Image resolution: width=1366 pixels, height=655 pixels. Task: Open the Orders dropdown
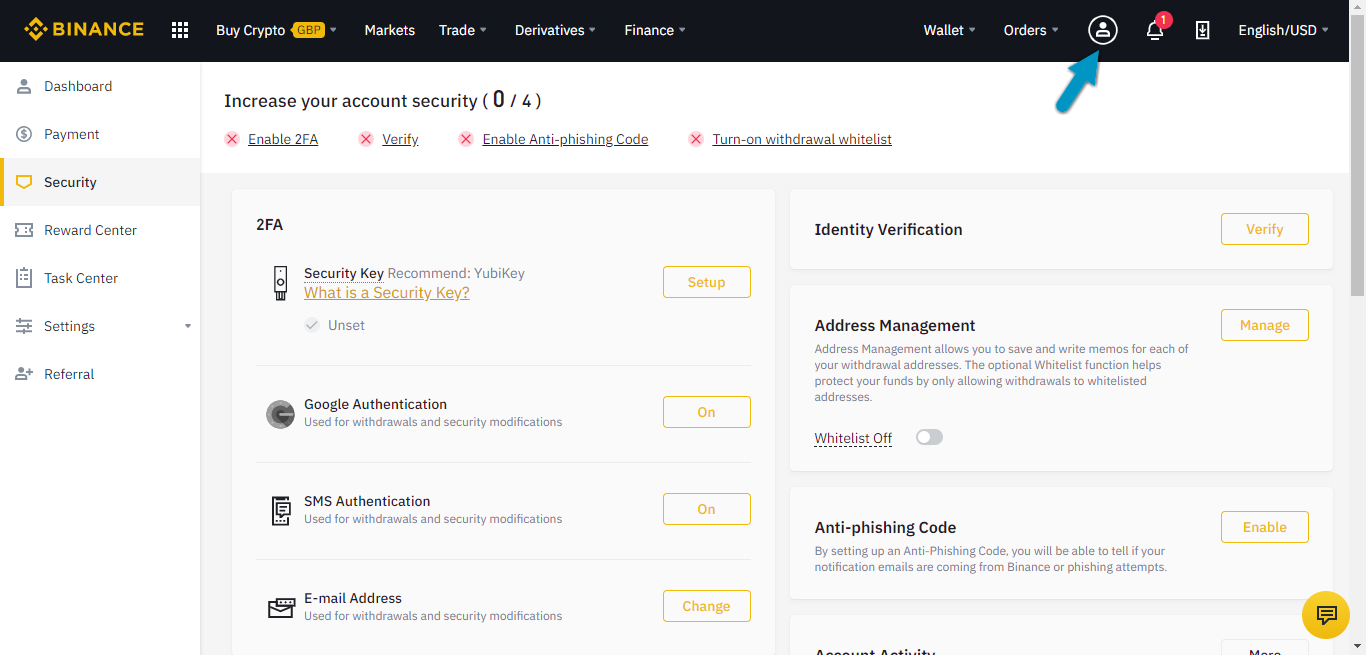[1032, 30]
